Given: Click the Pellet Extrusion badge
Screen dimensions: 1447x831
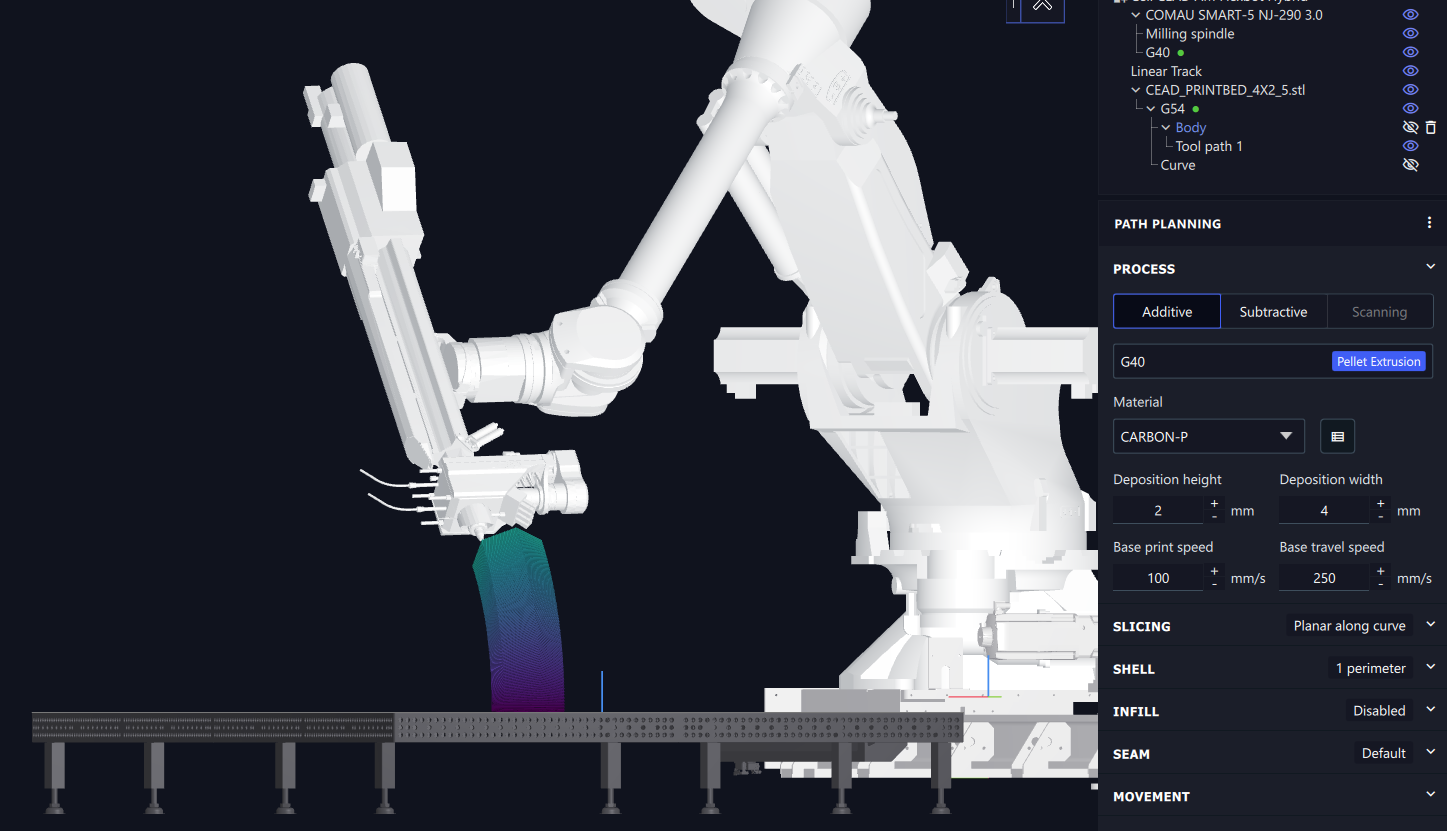Looking at the screenshot, I should coord(1378,362).
